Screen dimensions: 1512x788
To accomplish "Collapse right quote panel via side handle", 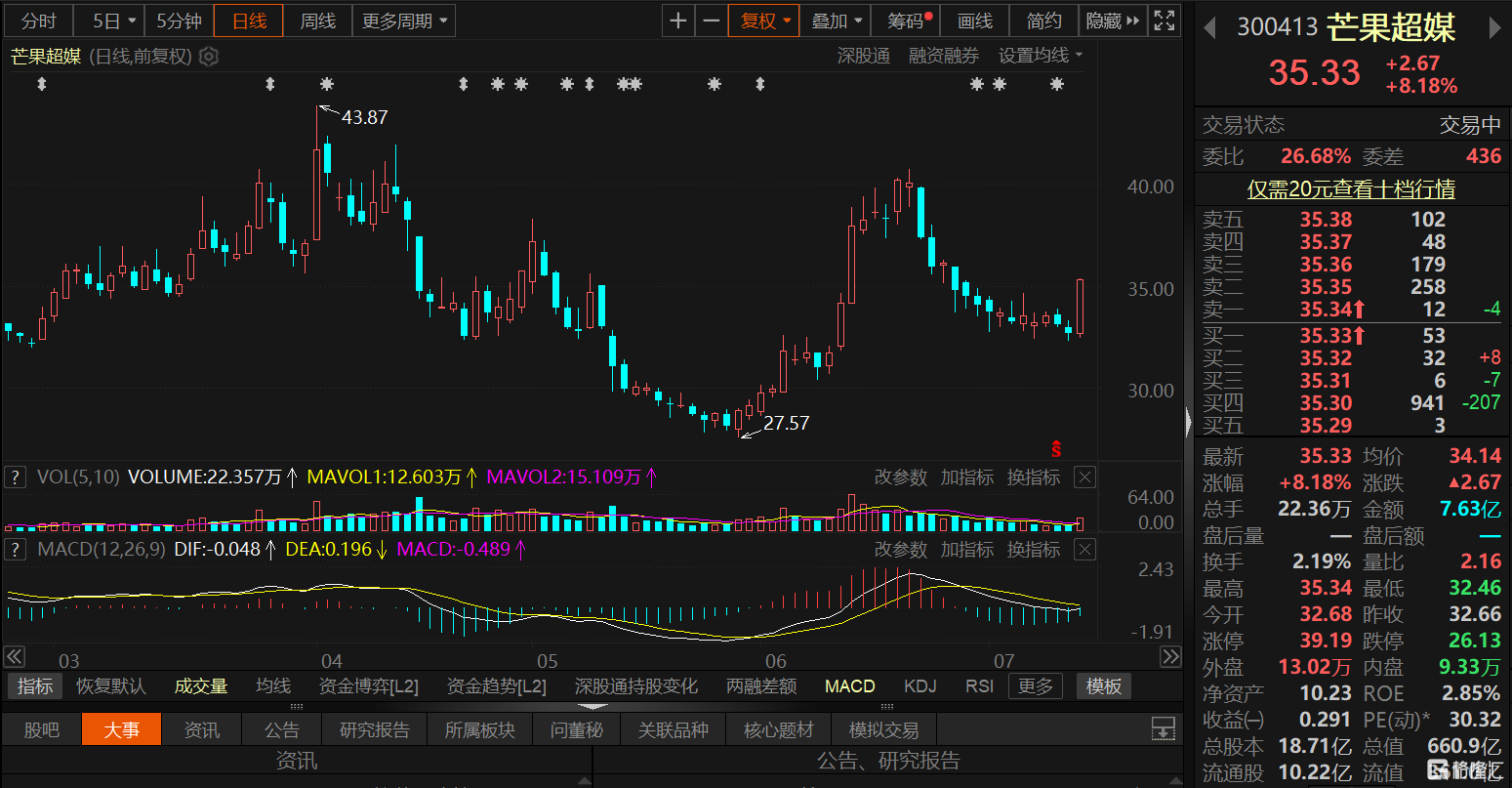I will coord(1188,422).
